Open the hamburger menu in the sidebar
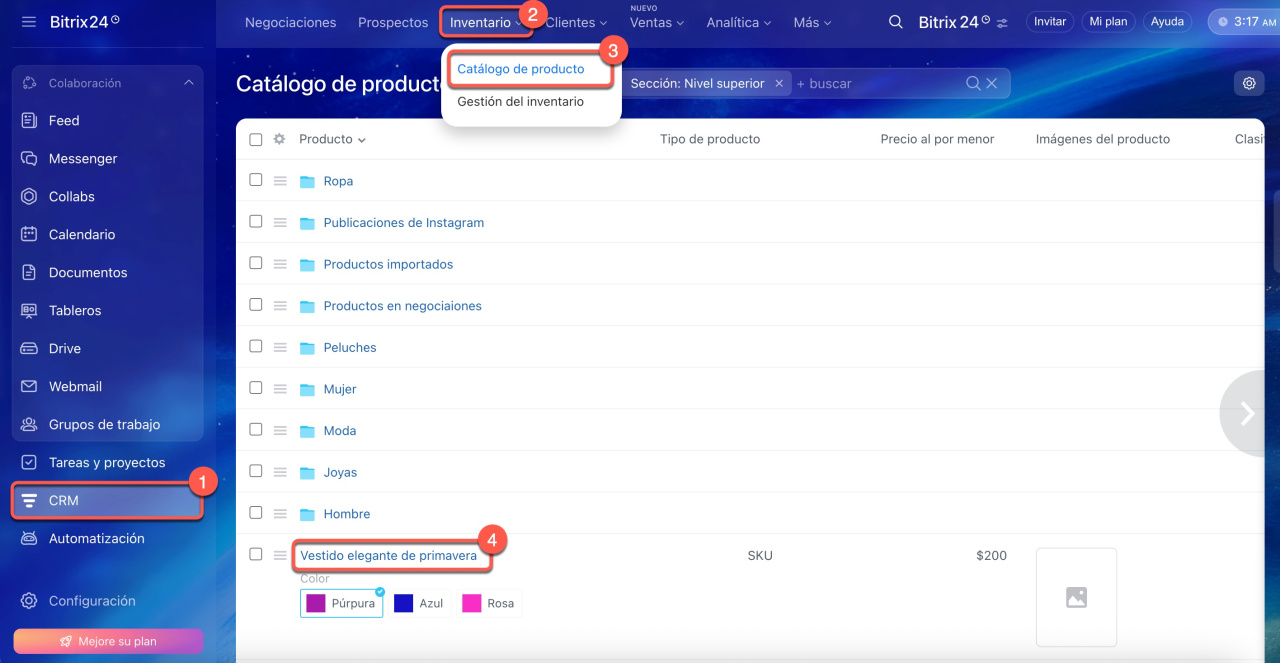Viewport: 1280px width, 663px height. (28, 21)
